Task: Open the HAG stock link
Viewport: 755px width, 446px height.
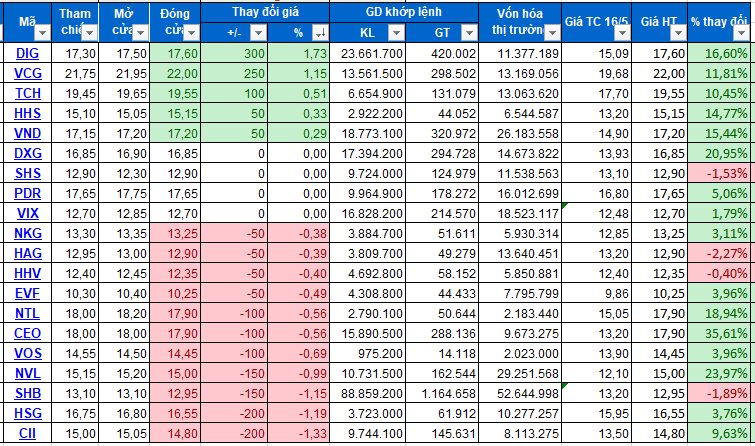Action: coord(27,253)
